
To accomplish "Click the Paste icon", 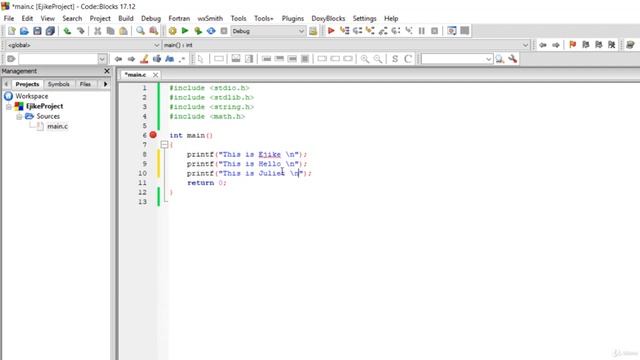I will tap(123, 31).
